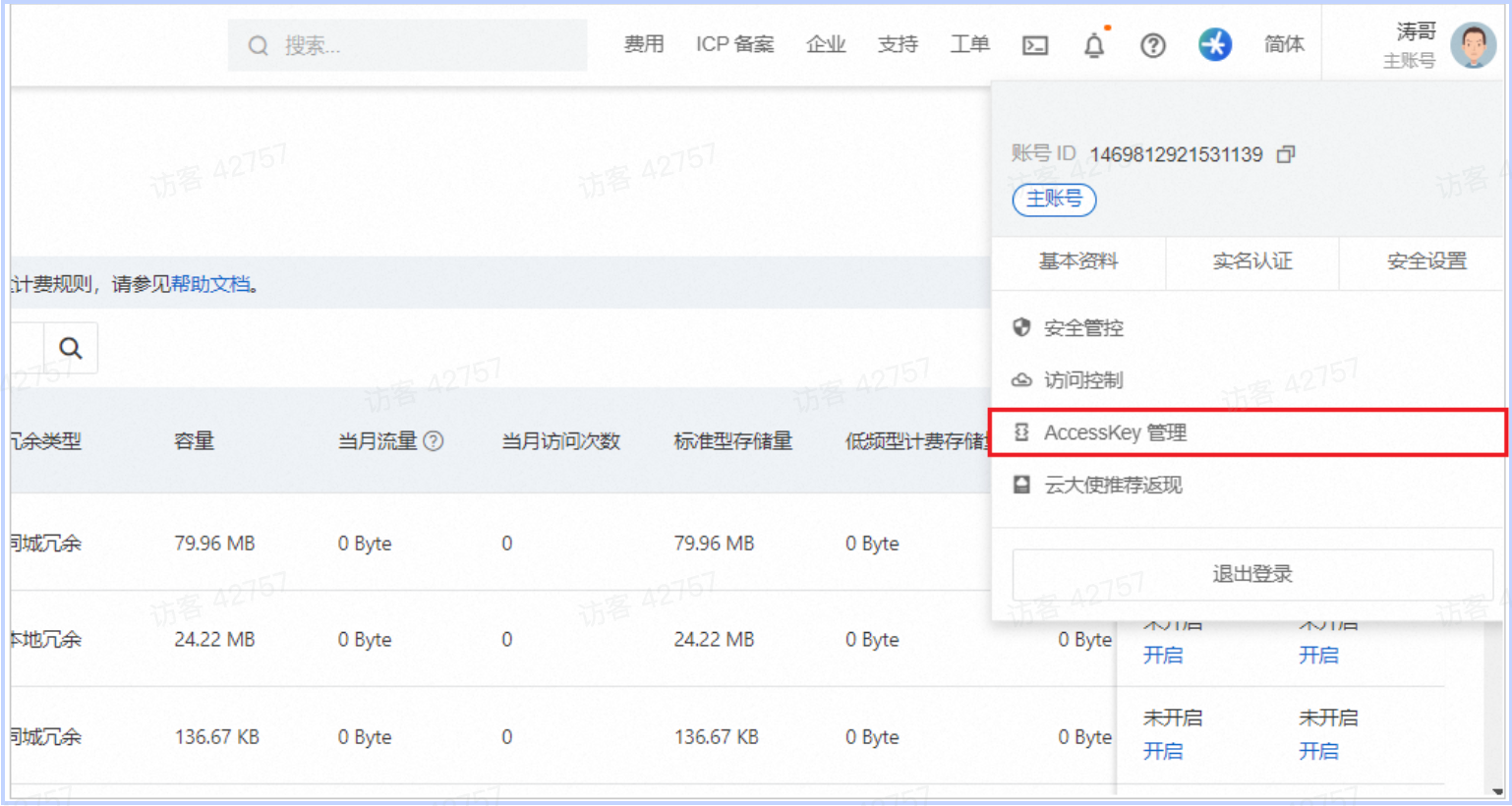The image size is (1512, 806).
Task: Click the 主账号 badge under the account ID
Action: click(x=1053, y=200)
